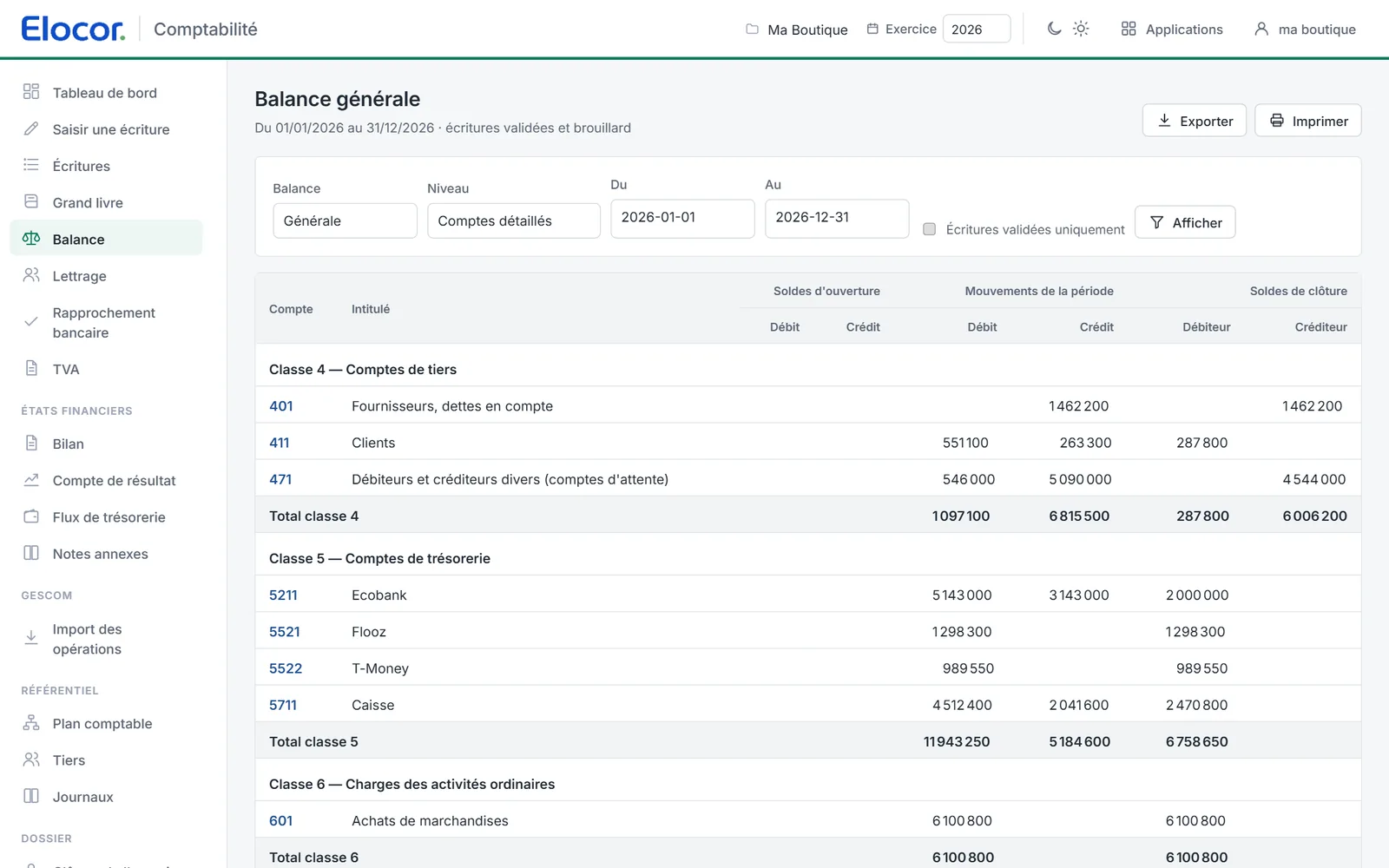The height and width of the screenshot is (868, 1389).
Task: Click the Plan comptable hierarchy icon
Action: pos(31,723)
